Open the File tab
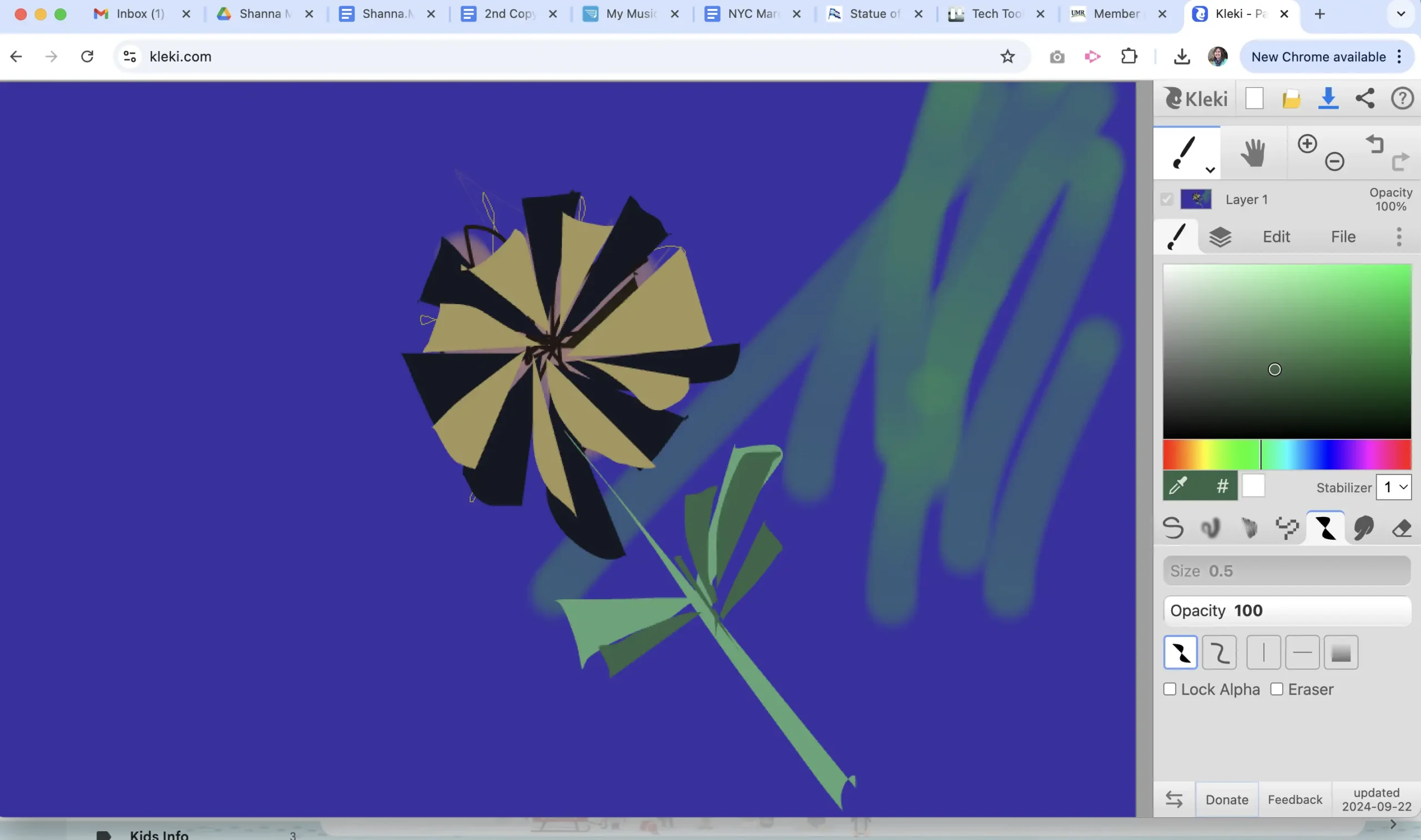The image size is (1421, 840). click(x=1343, y=236)
